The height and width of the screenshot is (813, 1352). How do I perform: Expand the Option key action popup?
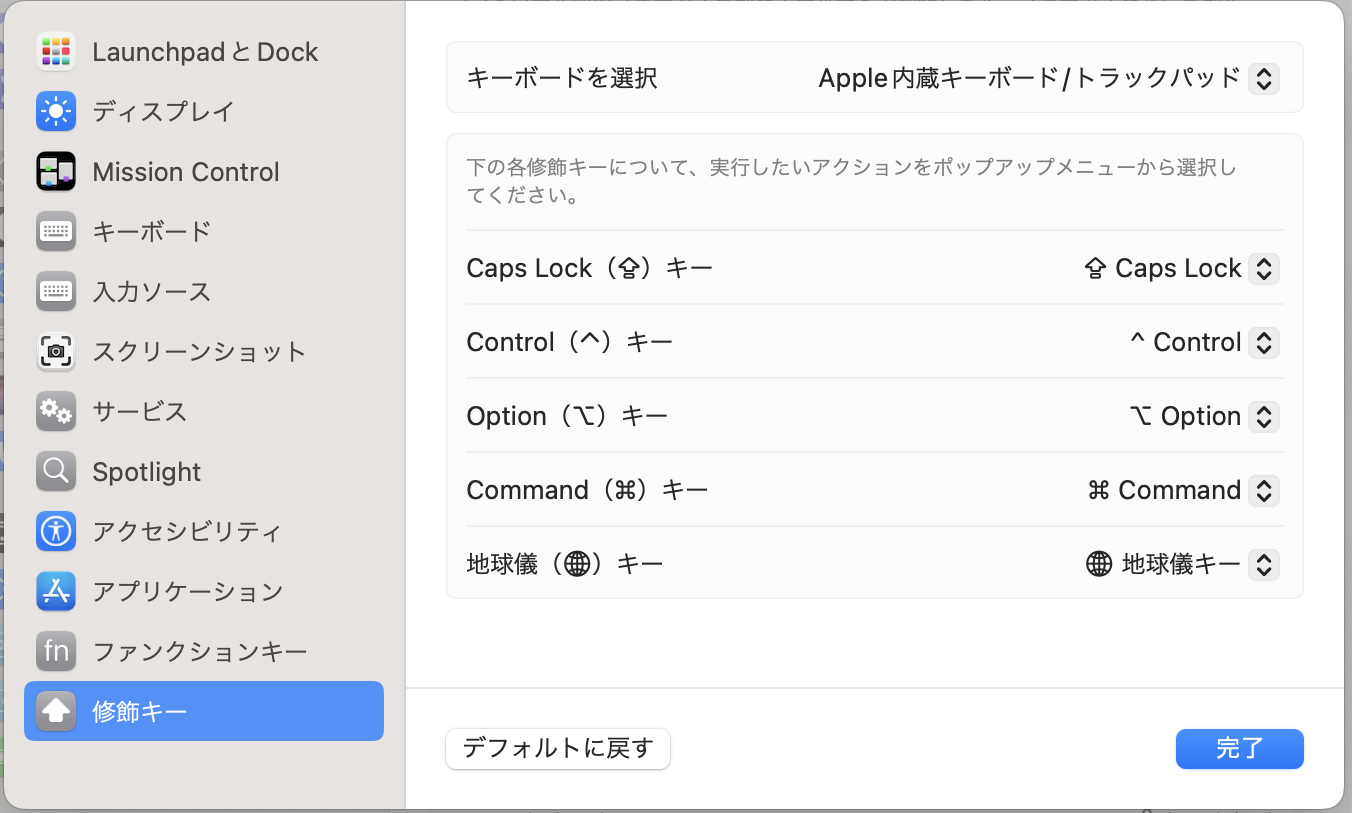click(x=1263, y=416)
